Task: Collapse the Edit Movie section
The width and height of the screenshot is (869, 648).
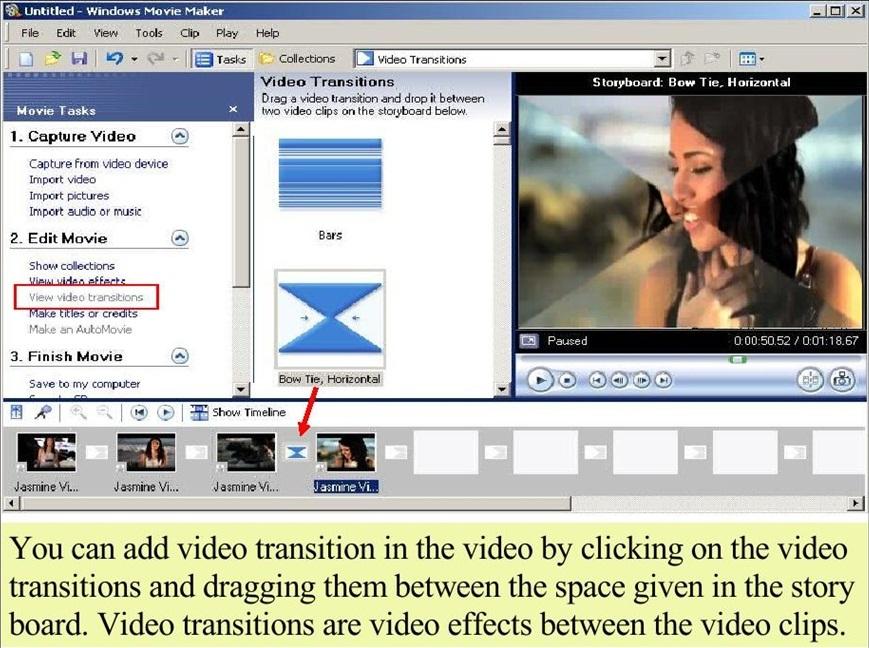Action: click(x=180, y=238)
